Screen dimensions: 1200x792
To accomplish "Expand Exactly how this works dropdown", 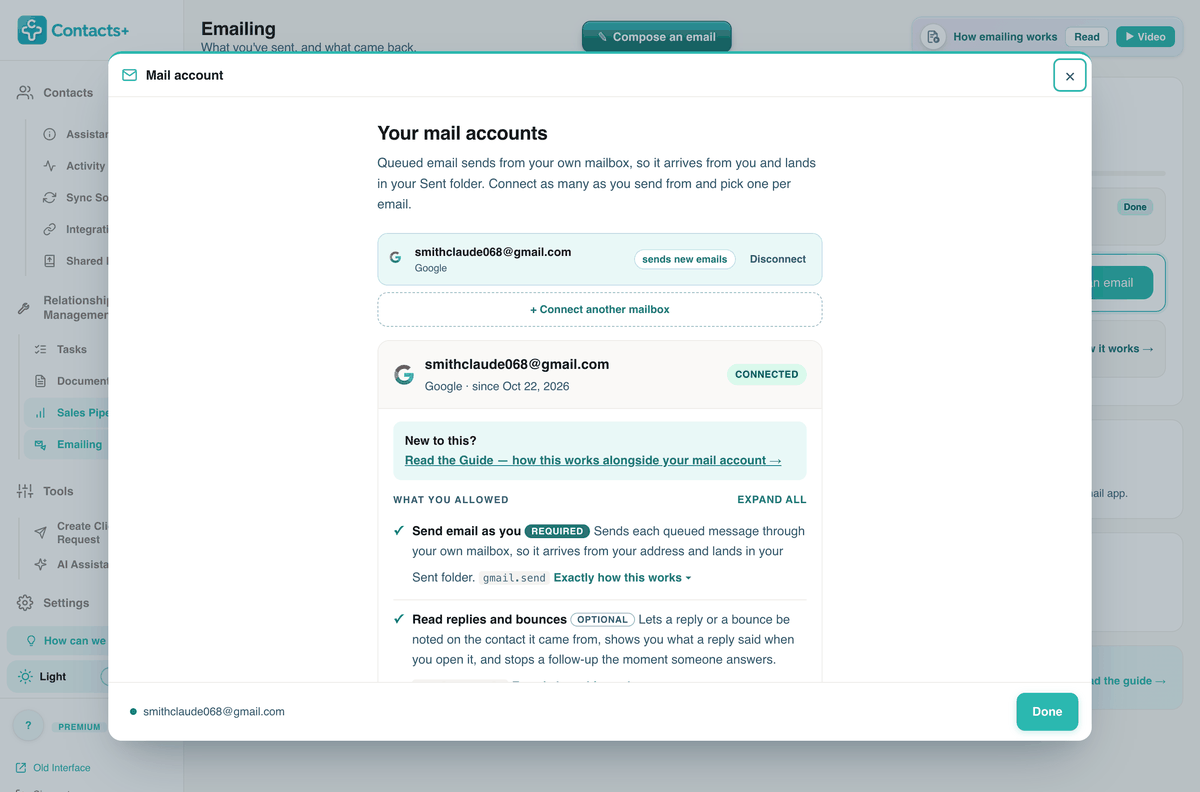I will click(x=622, y=577).
